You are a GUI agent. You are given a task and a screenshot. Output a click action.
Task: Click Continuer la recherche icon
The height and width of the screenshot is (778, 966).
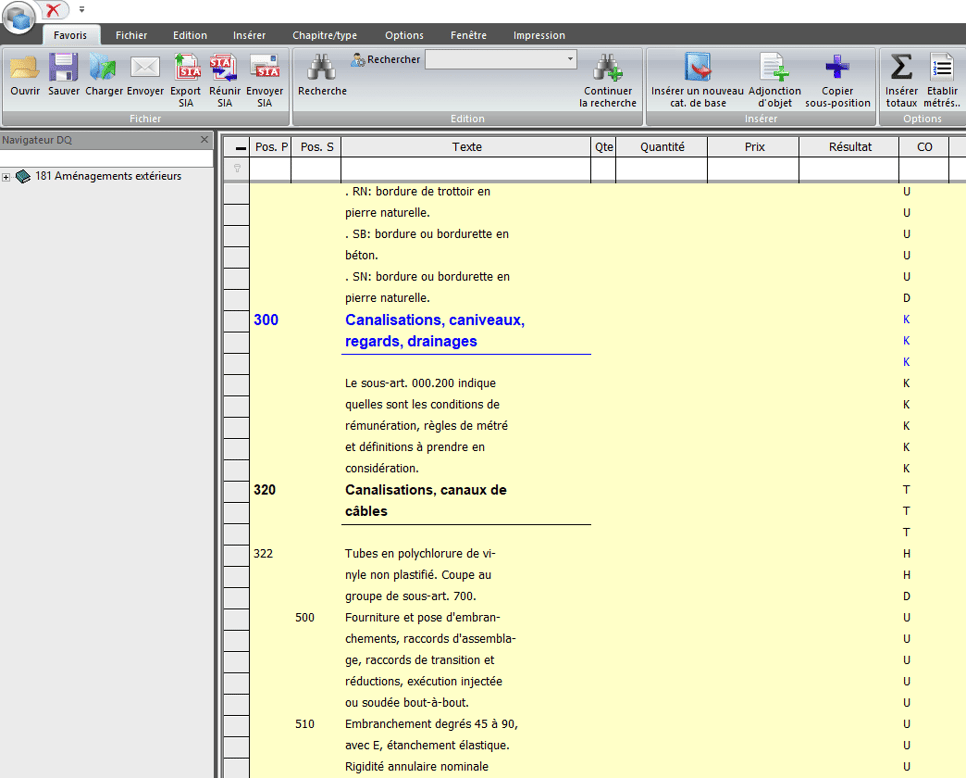coord(607,80)
